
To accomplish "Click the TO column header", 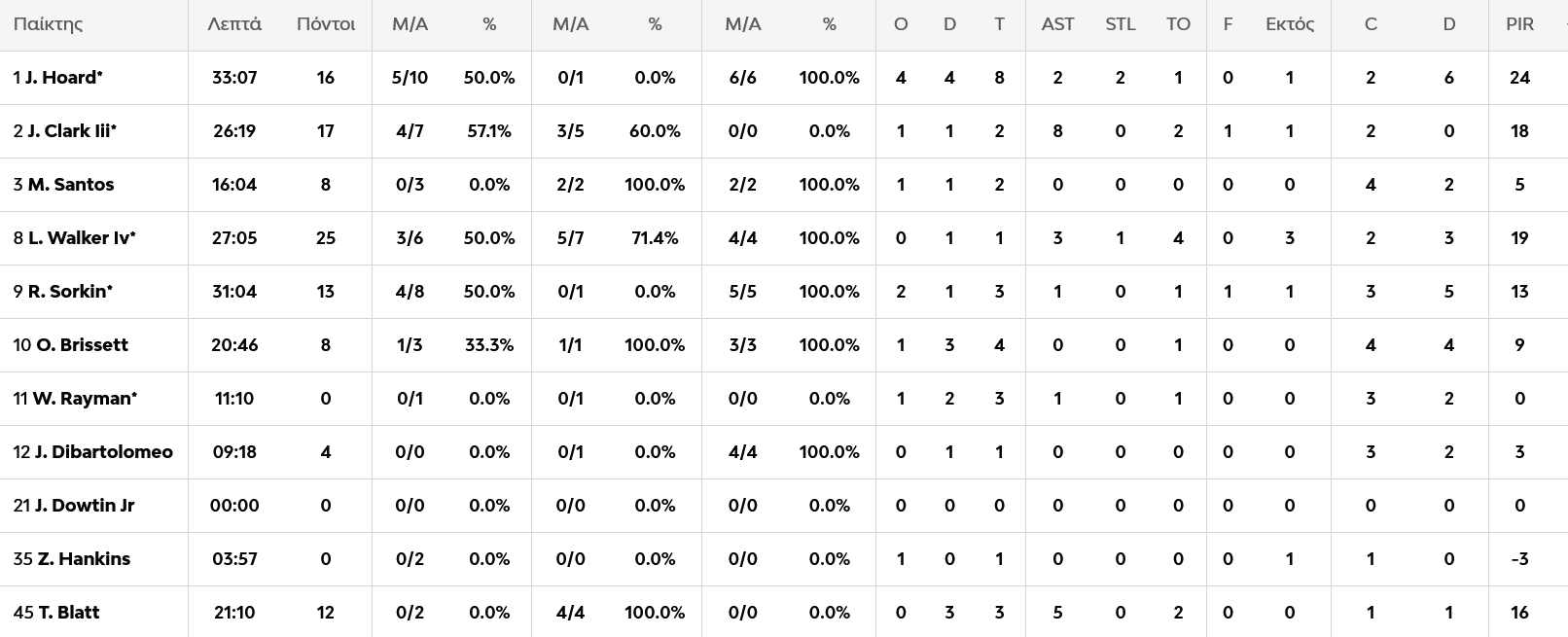I will point(1178,24).
